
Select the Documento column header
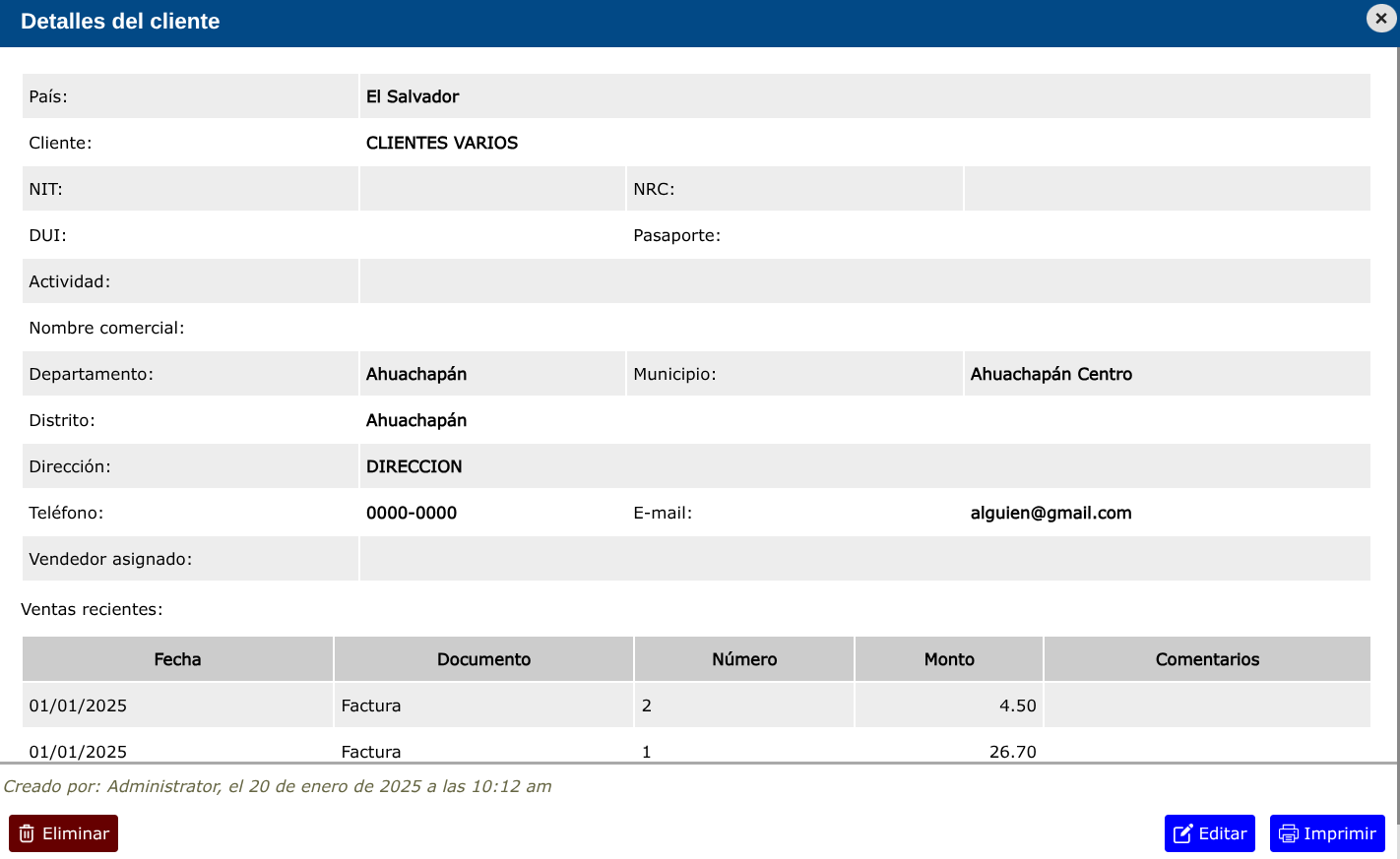coord(483,659)
